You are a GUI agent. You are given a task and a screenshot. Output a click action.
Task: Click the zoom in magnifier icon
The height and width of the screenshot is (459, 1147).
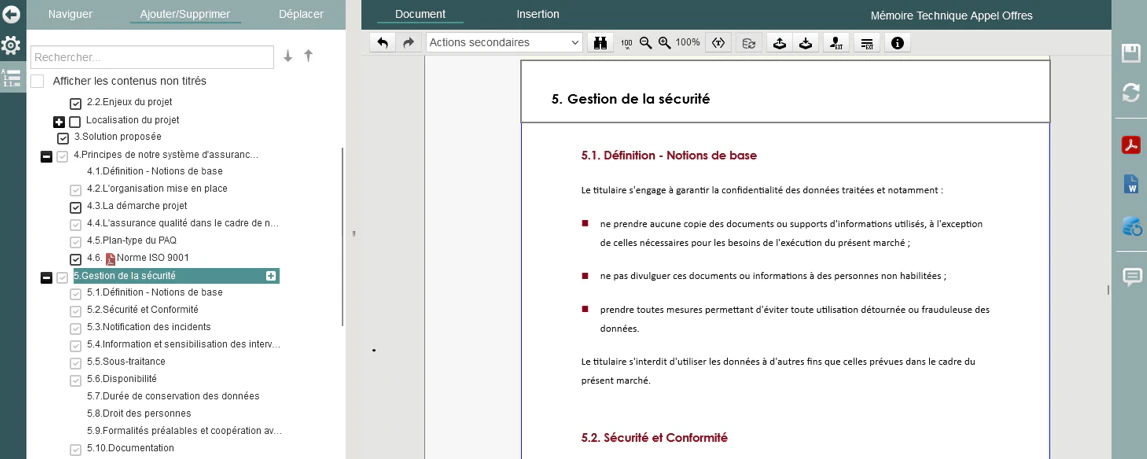tap(664, 43)
